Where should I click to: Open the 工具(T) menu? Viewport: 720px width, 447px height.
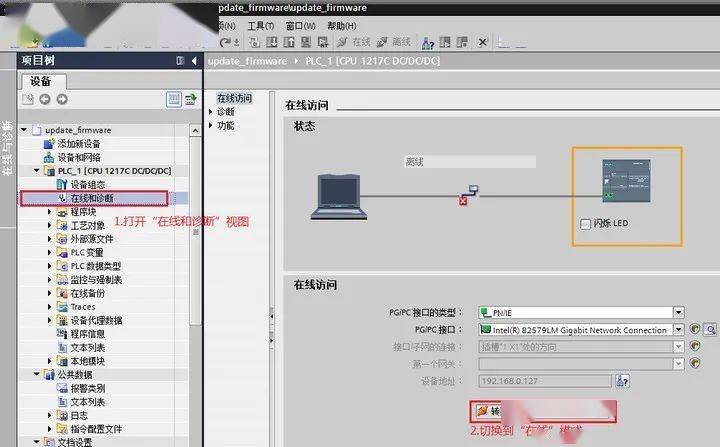(x=260, y=25)
